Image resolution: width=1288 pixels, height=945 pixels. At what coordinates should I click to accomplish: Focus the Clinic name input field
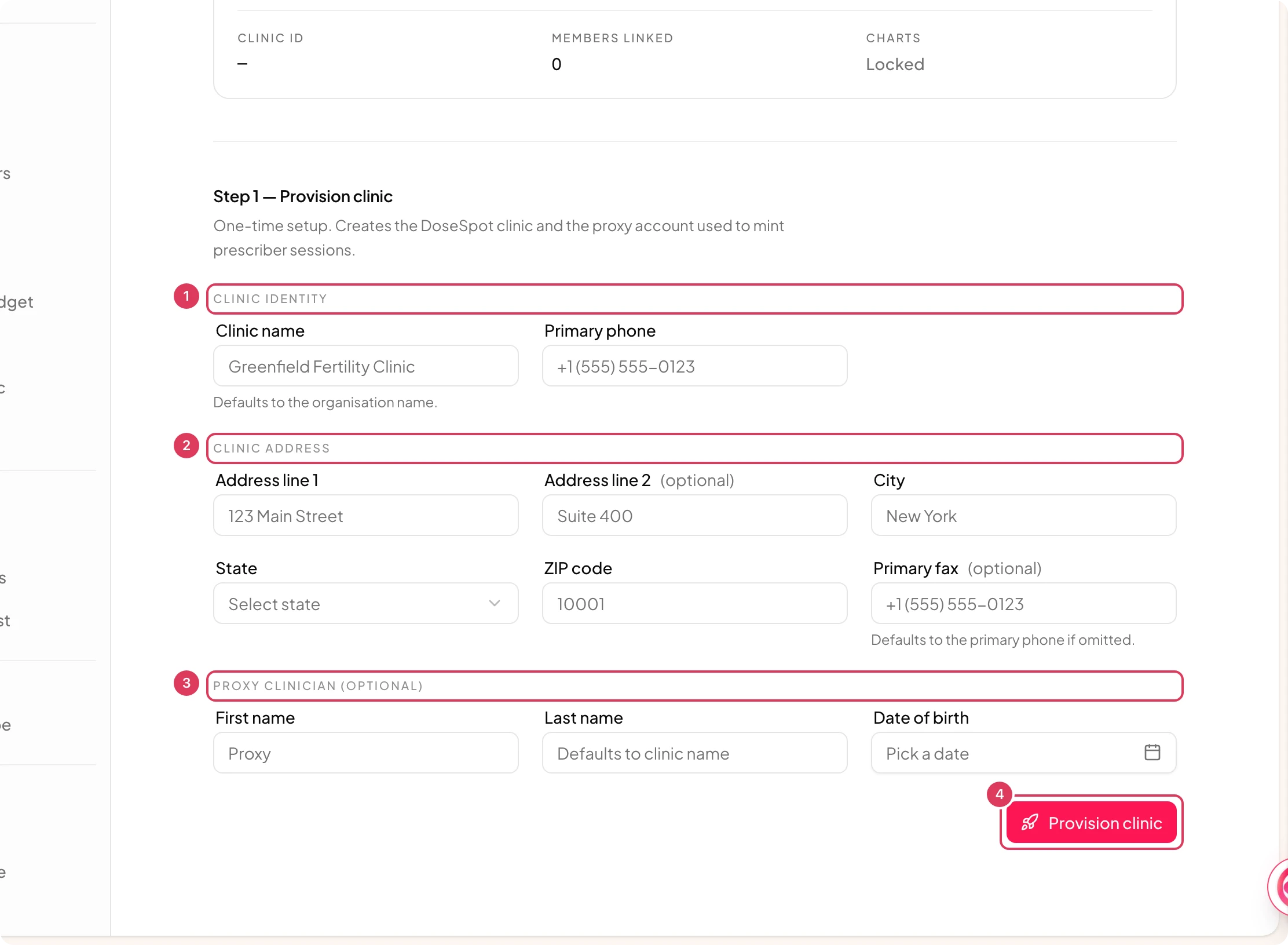(x=365, y=366)
